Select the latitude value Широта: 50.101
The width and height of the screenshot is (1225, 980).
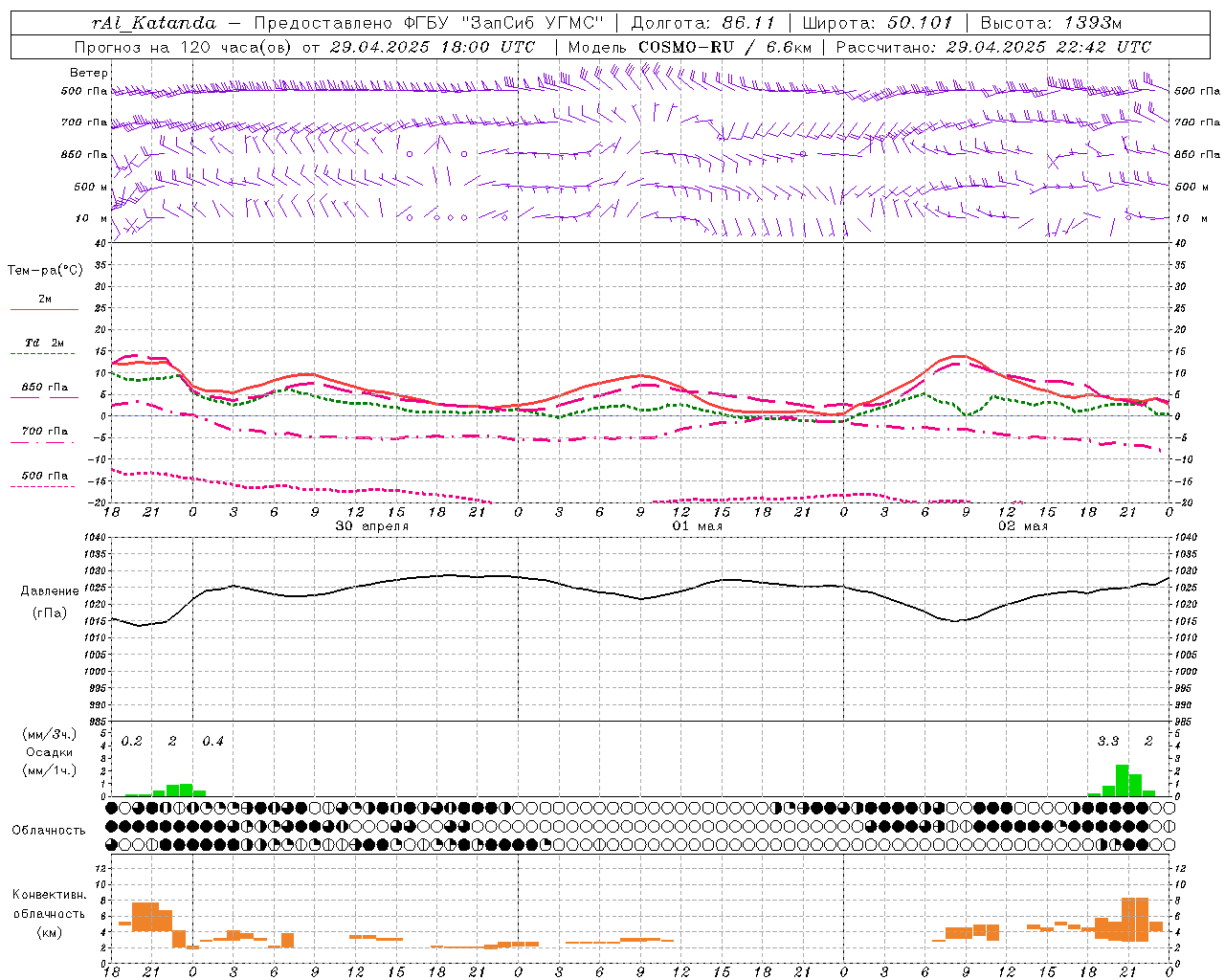pos(877,23)
